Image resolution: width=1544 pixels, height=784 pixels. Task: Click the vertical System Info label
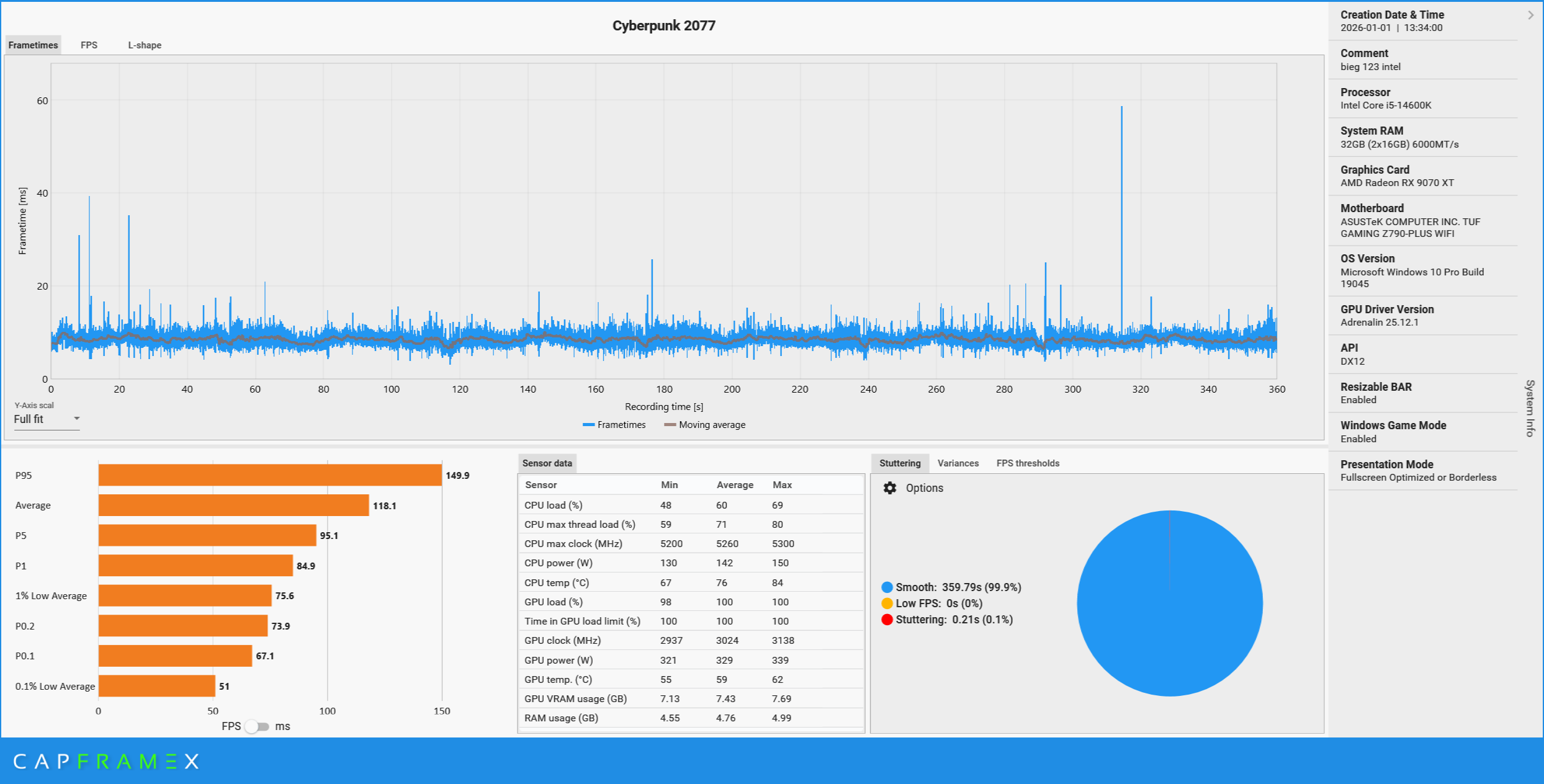click(x=1530, y=408)
